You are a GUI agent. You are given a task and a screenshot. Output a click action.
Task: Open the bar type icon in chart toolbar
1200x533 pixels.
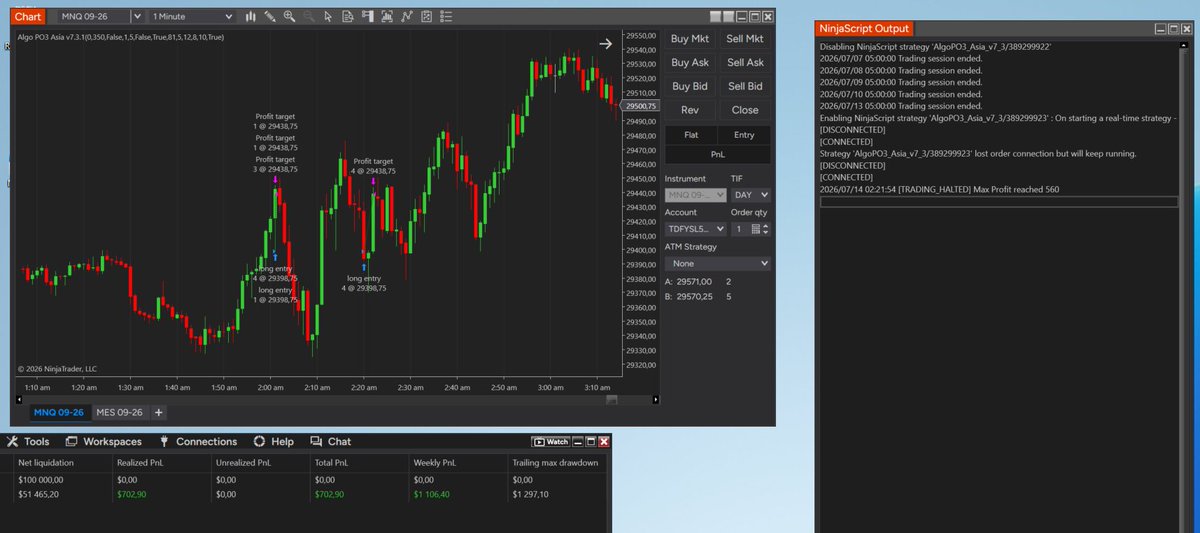(x=251, y=17)
